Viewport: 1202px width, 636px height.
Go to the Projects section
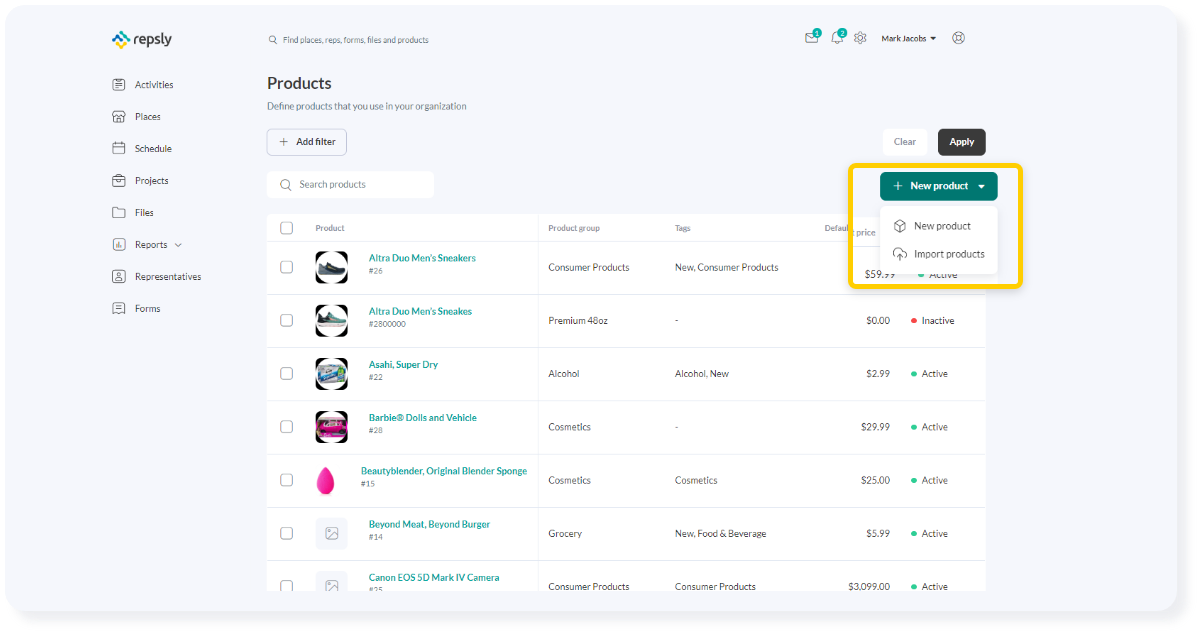149,180
